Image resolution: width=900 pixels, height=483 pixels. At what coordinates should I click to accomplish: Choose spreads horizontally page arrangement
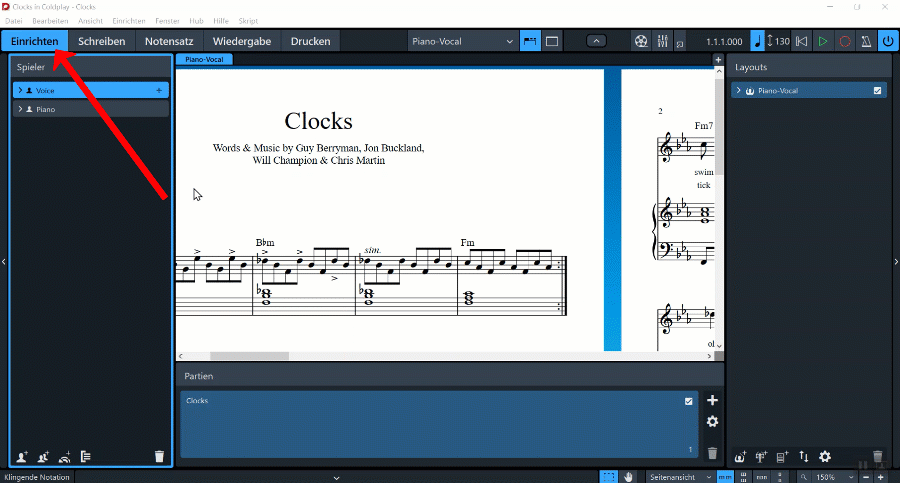point(725,477)
